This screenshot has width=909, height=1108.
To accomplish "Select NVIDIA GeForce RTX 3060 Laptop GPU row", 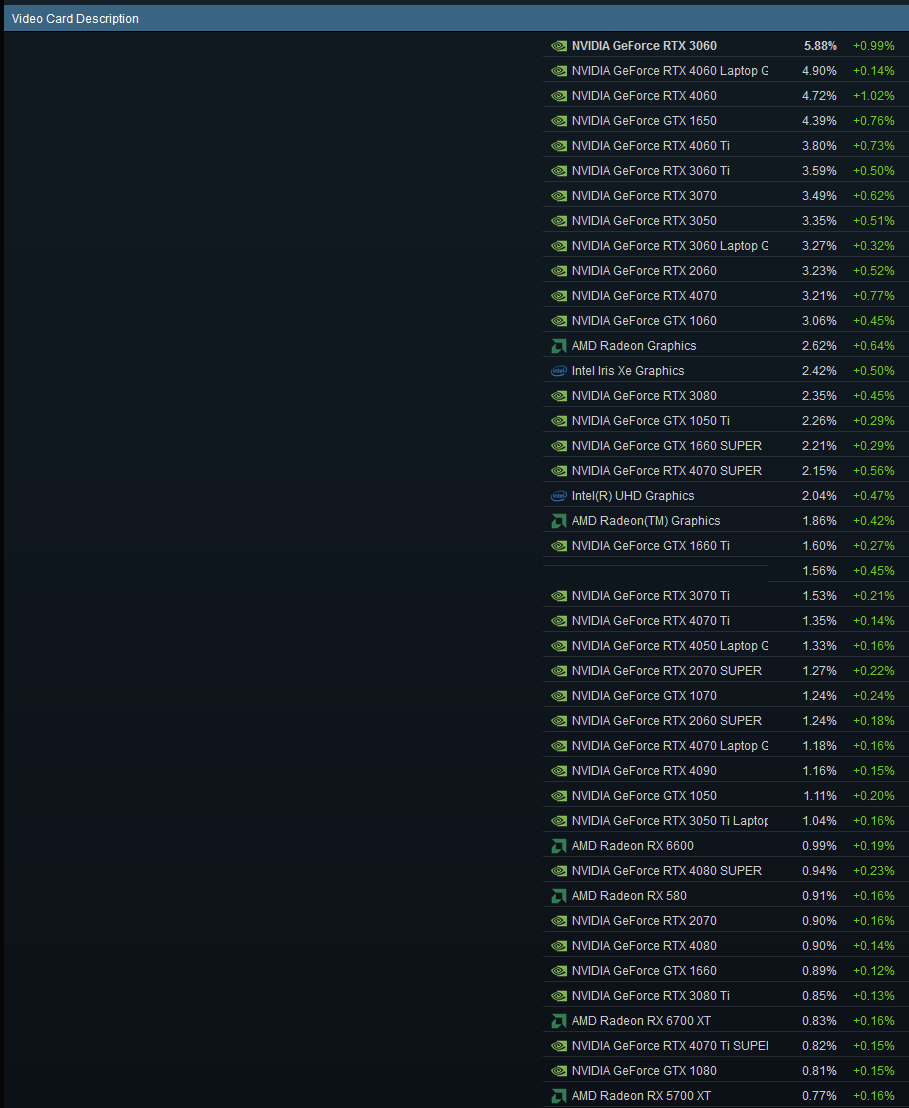I will click(726, 246).
